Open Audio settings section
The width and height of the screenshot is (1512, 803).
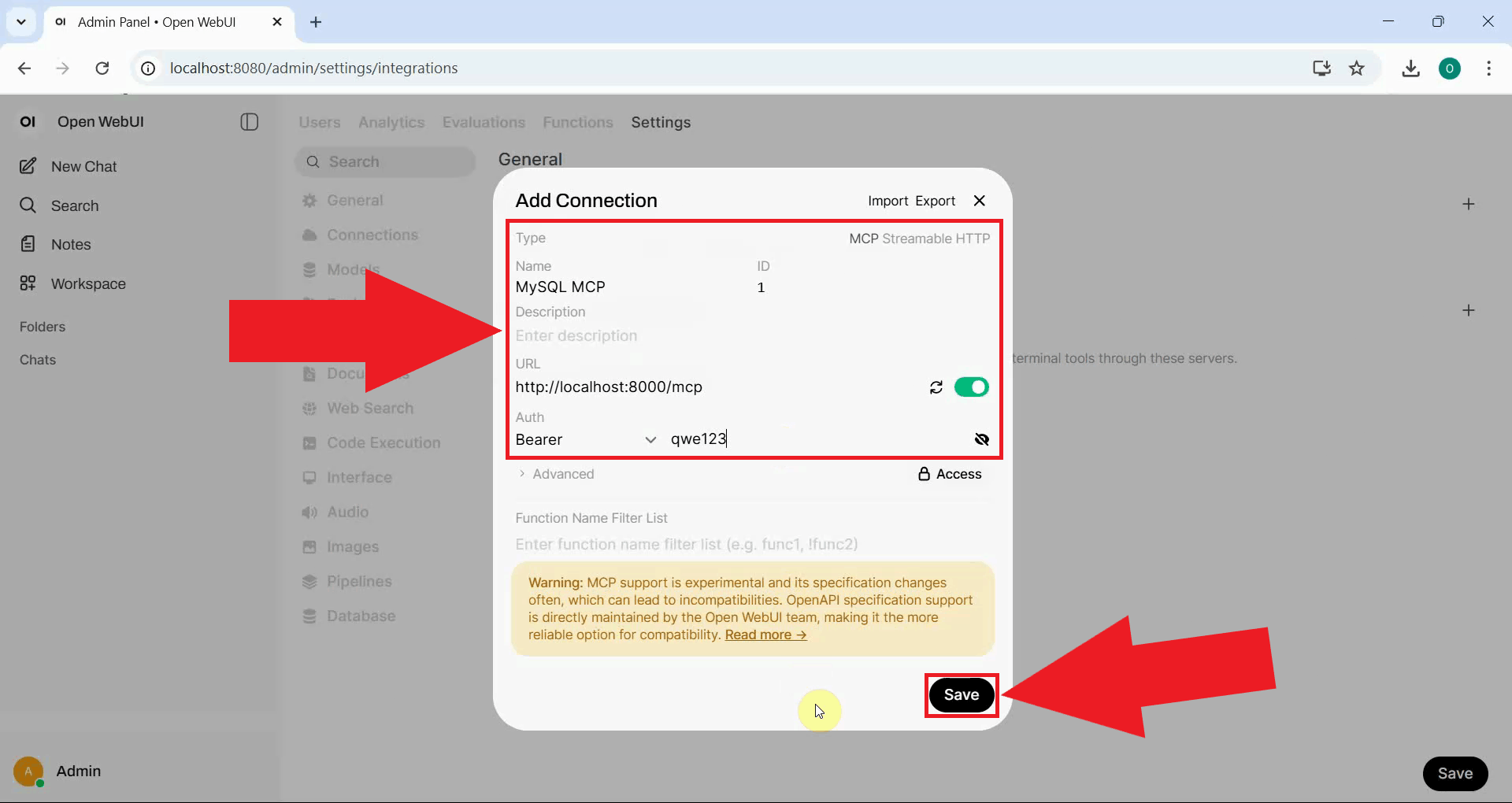pos(347,512)
